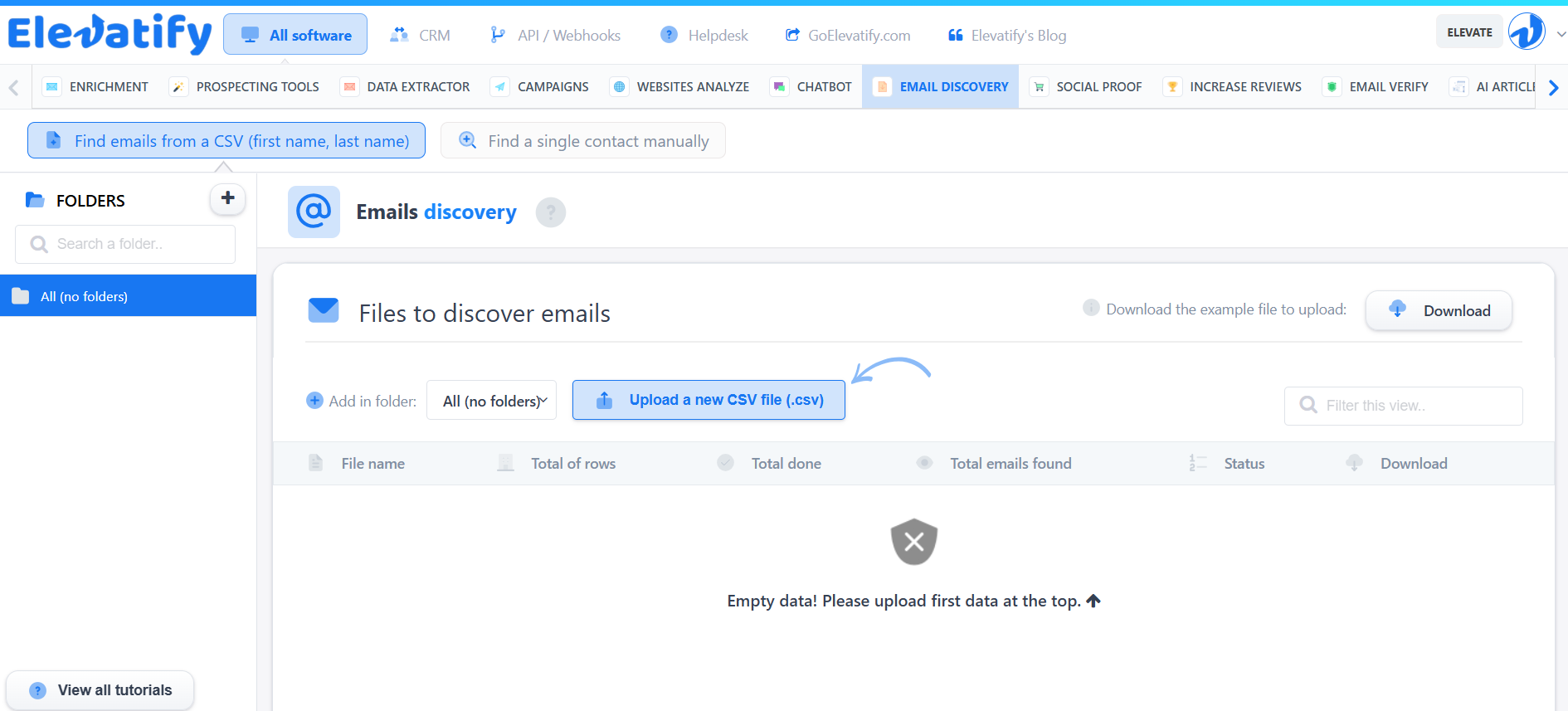Click the Add in folder plus icon
The height and width of the screenshot is (711, 1568).
(x=315, y=401)
